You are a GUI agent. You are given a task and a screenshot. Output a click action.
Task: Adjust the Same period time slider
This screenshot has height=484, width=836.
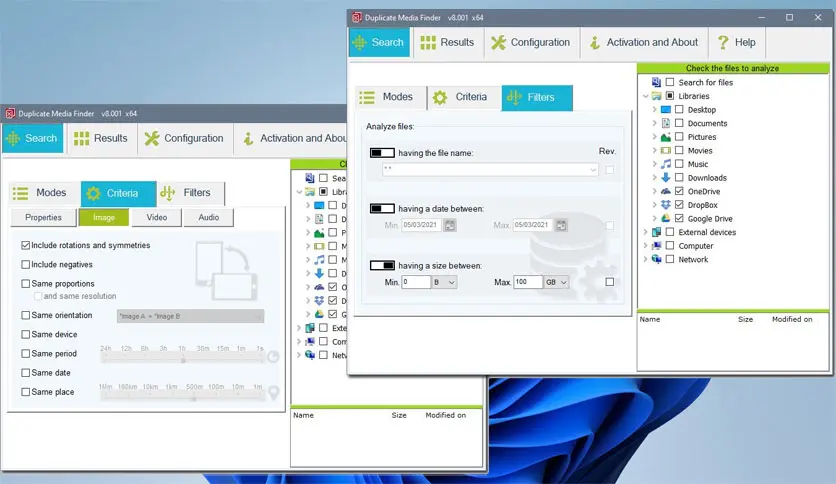pyautogui.click(x=182, y=360)
